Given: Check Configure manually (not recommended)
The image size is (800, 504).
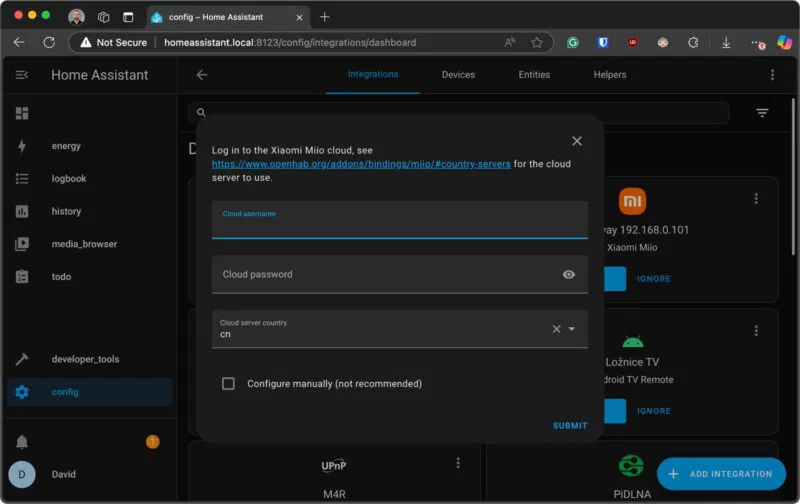Looking at the screenshot, I should pos(228,384).
